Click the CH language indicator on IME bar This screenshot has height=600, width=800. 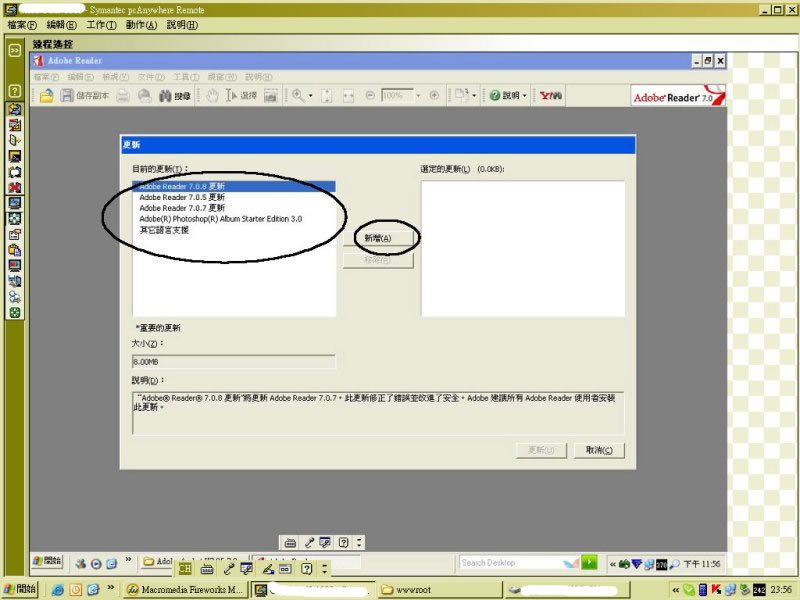point(185,568)
